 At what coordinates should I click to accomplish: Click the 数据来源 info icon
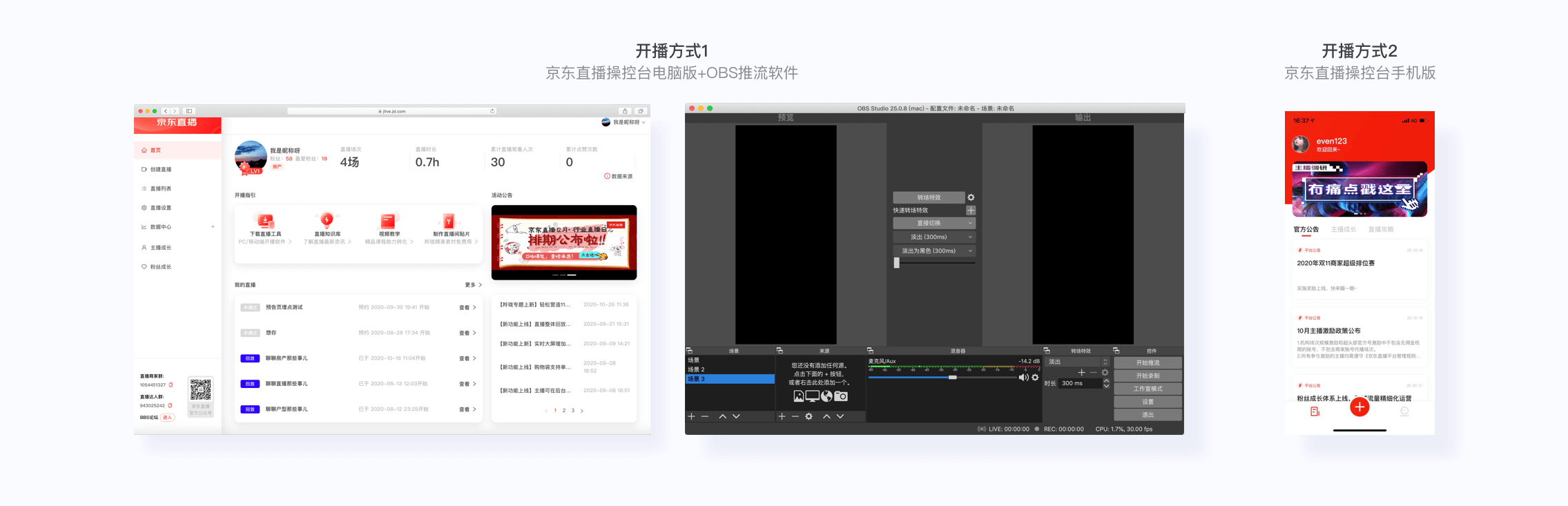[607, 176]
